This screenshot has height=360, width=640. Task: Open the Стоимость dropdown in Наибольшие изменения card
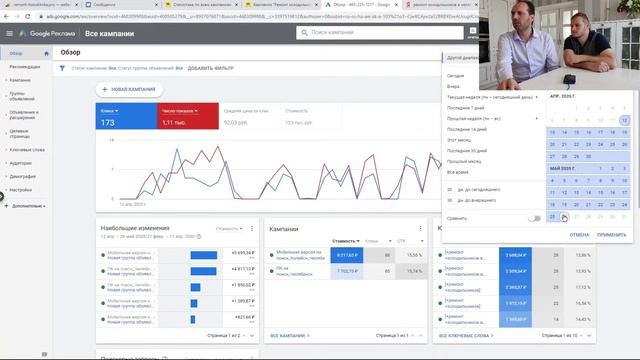[x=229, y=229]
